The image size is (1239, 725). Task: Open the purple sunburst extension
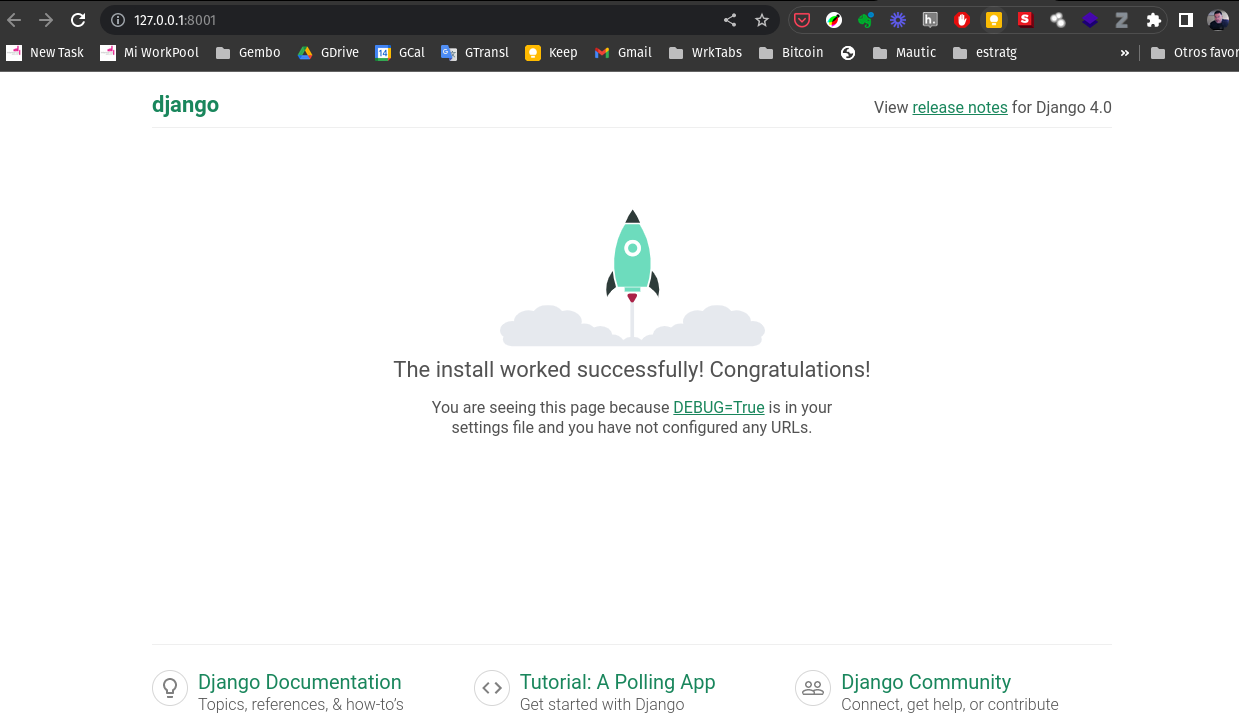(x=898, y=20)
